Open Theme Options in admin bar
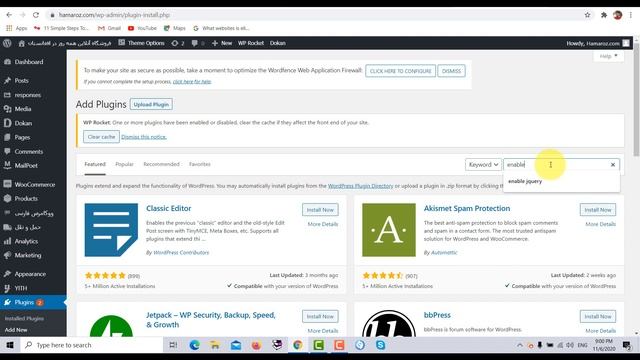Image resolution: width=640 pixels, height=360 pixels. pos(141,43)
